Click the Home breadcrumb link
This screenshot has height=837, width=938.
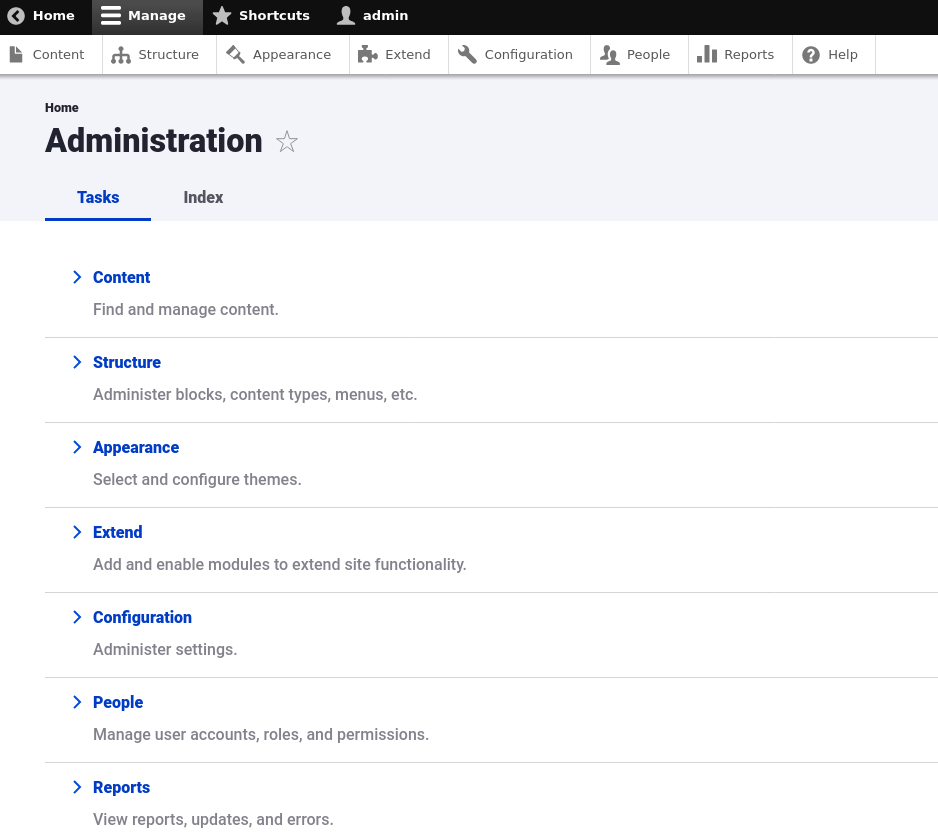coord(61,107)
